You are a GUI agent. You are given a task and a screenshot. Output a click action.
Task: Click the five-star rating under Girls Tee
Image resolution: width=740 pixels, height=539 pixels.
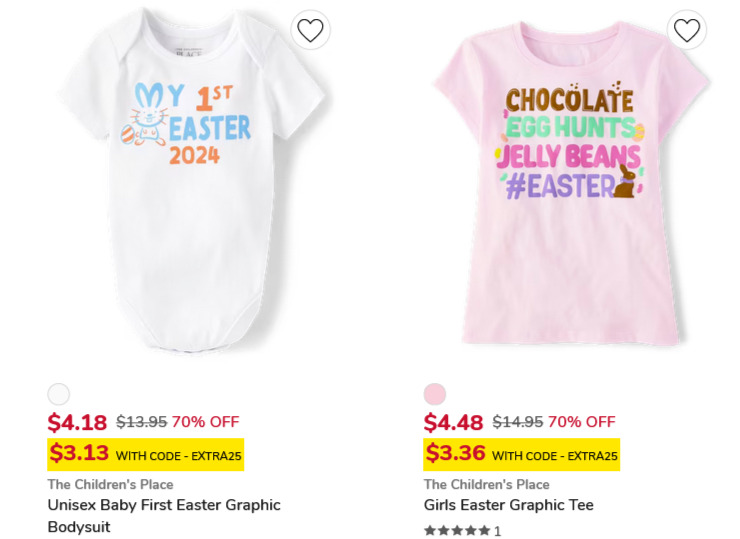(457, 531)
